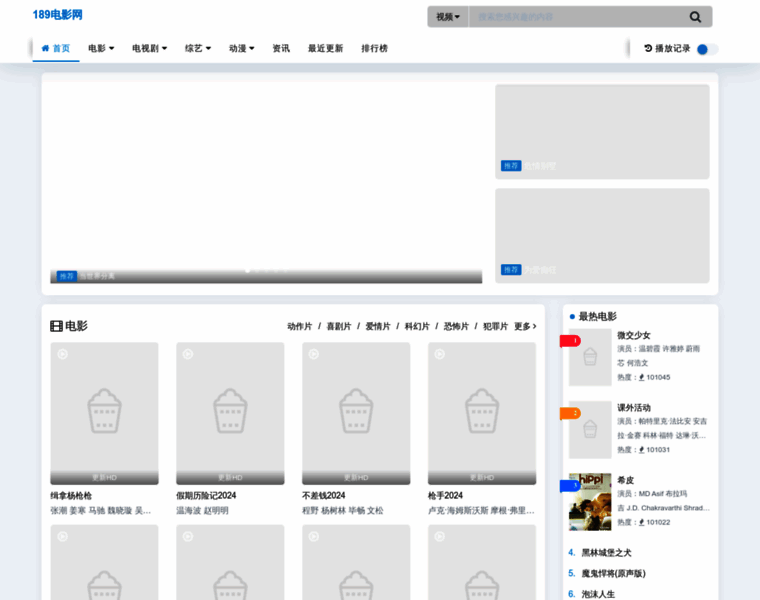Open the 喜剧片 category link
This screenshot has width=760, height=600.
[x=338, y=326]
